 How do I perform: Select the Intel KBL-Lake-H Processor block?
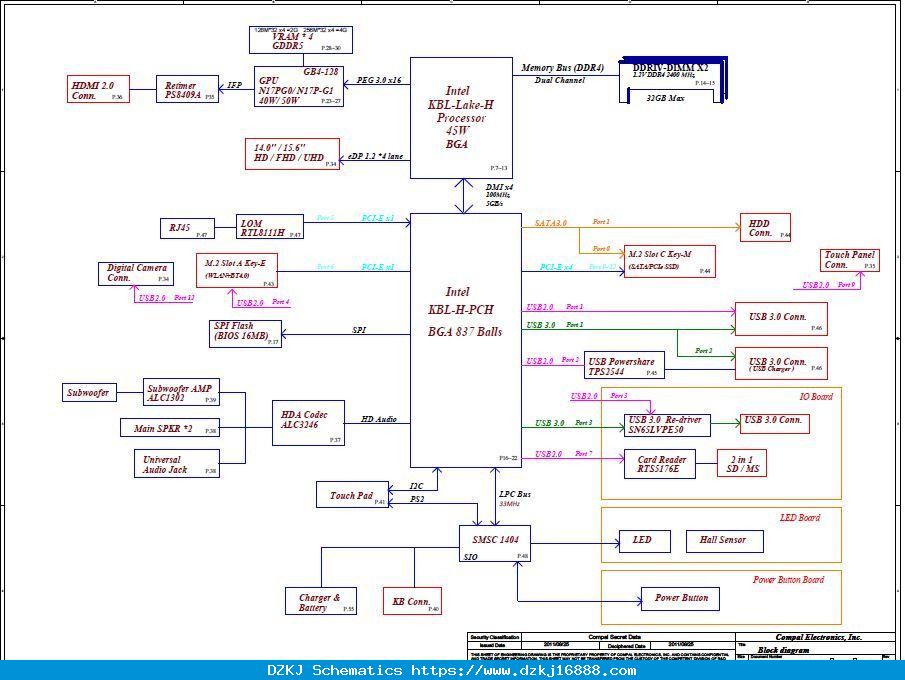click(461, 118)
